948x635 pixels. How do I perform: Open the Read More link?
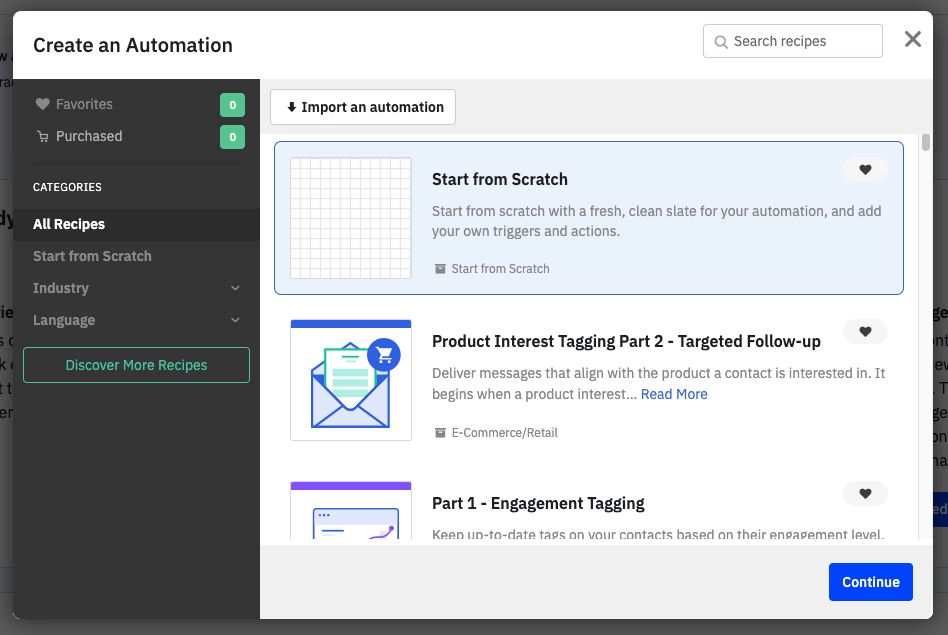tap(674, 394)
